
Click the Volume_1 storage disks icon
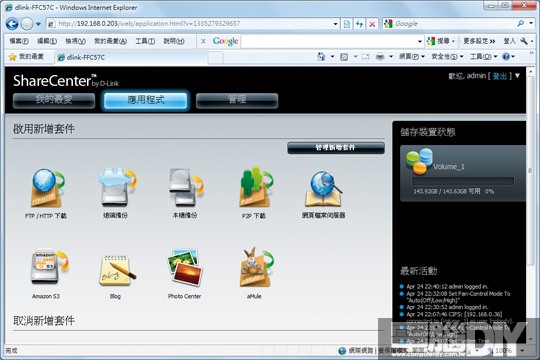click(419, 161)
